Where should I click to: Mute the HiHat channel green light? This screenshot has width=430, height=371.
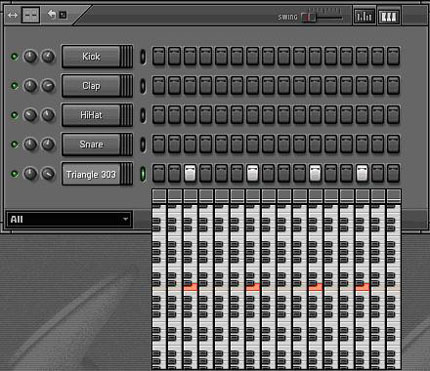click(14, 115)
